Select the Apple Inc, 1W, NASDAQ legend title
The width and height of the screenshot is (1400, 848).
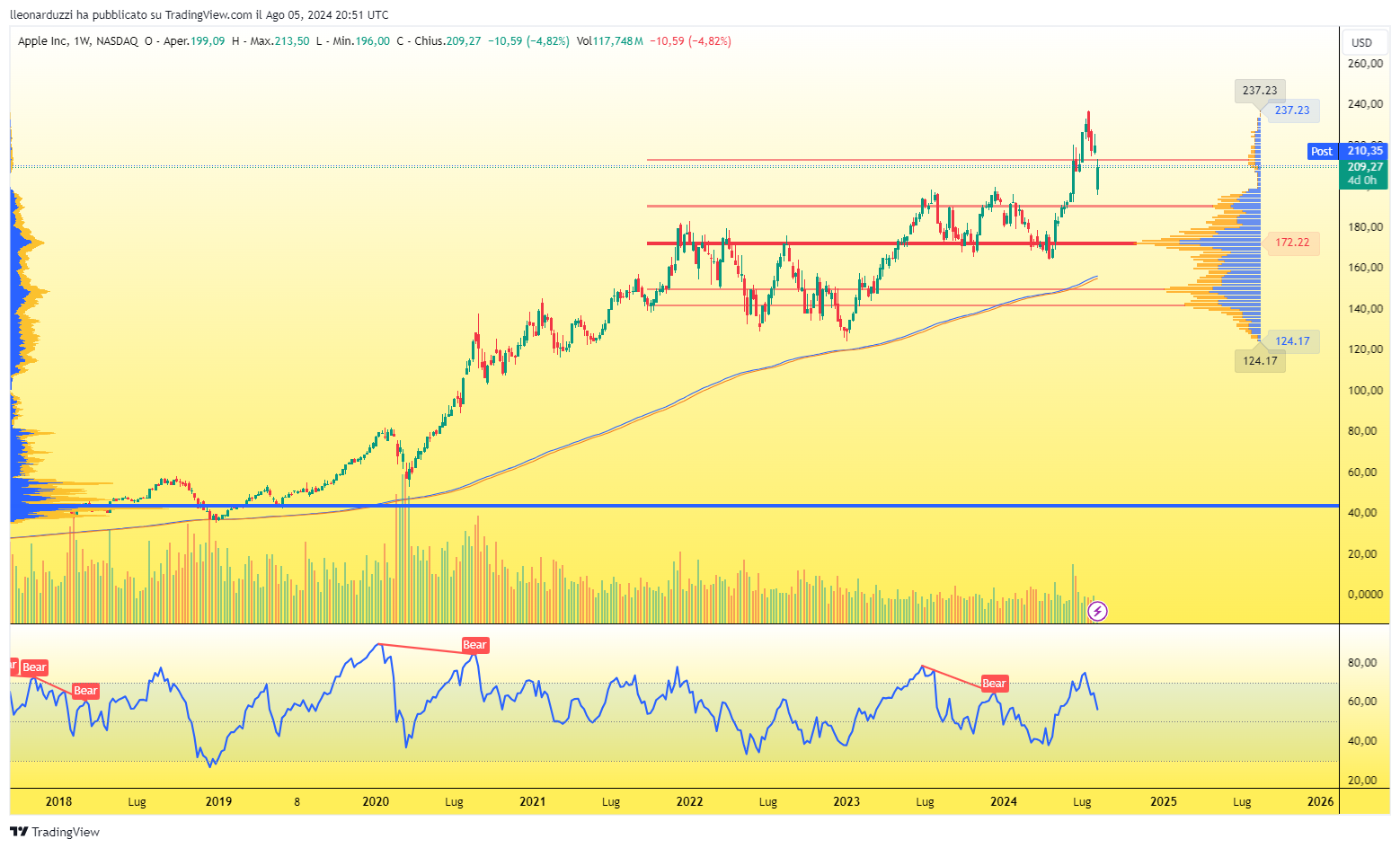(78, 41)
